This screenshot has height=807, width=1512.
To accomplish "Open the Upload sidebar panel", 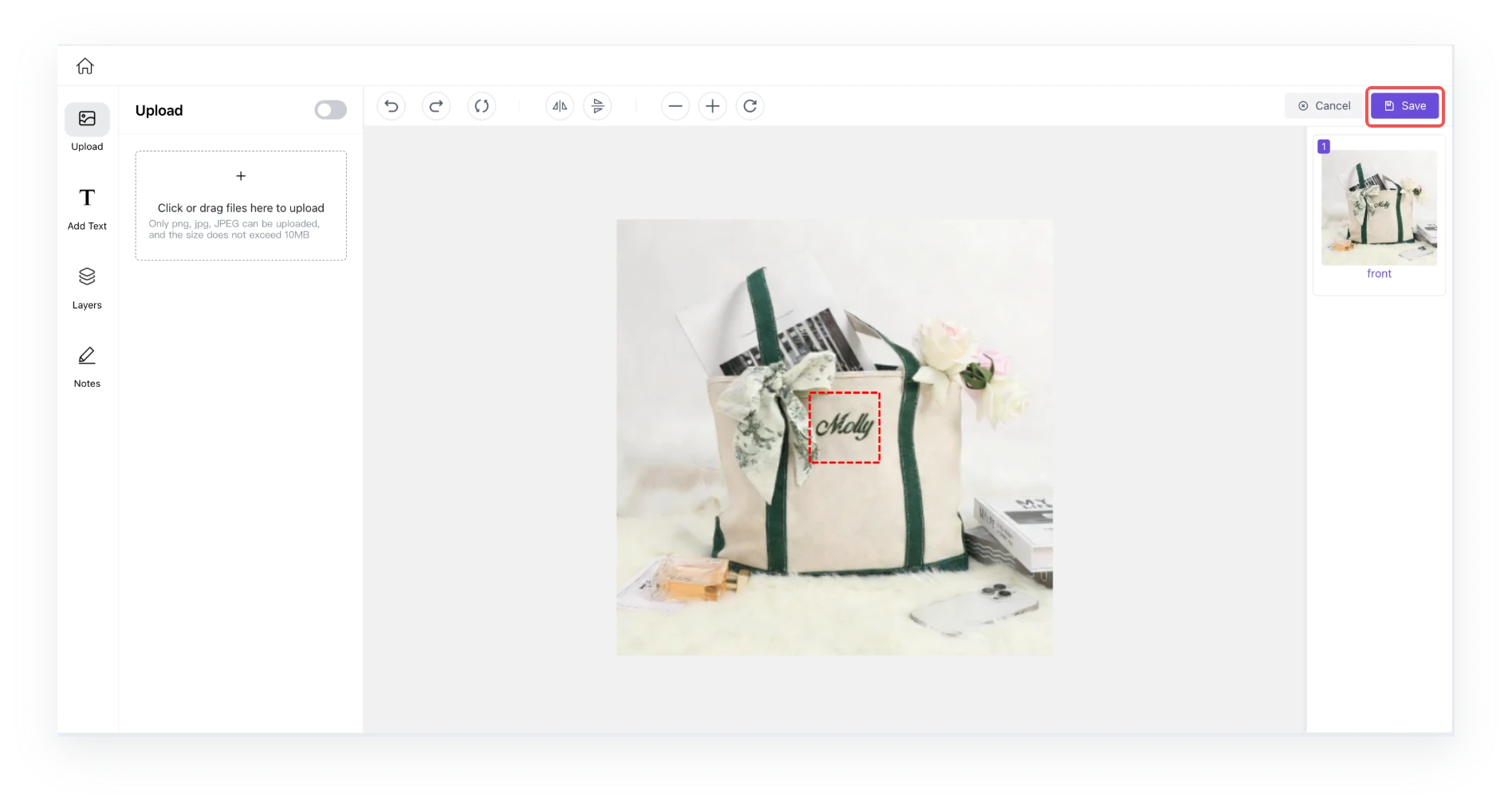I will tap(87, 128).
